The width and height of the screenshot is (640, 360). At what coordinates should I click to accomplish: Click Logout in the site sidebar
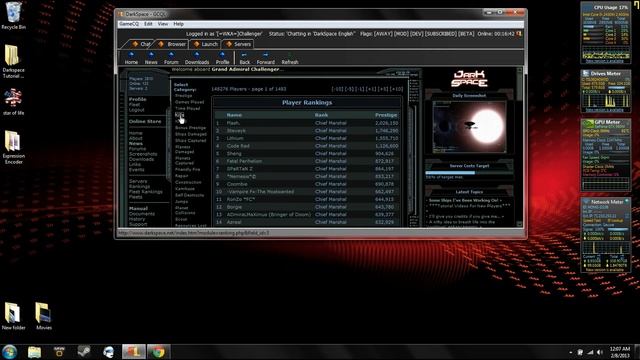136,110
